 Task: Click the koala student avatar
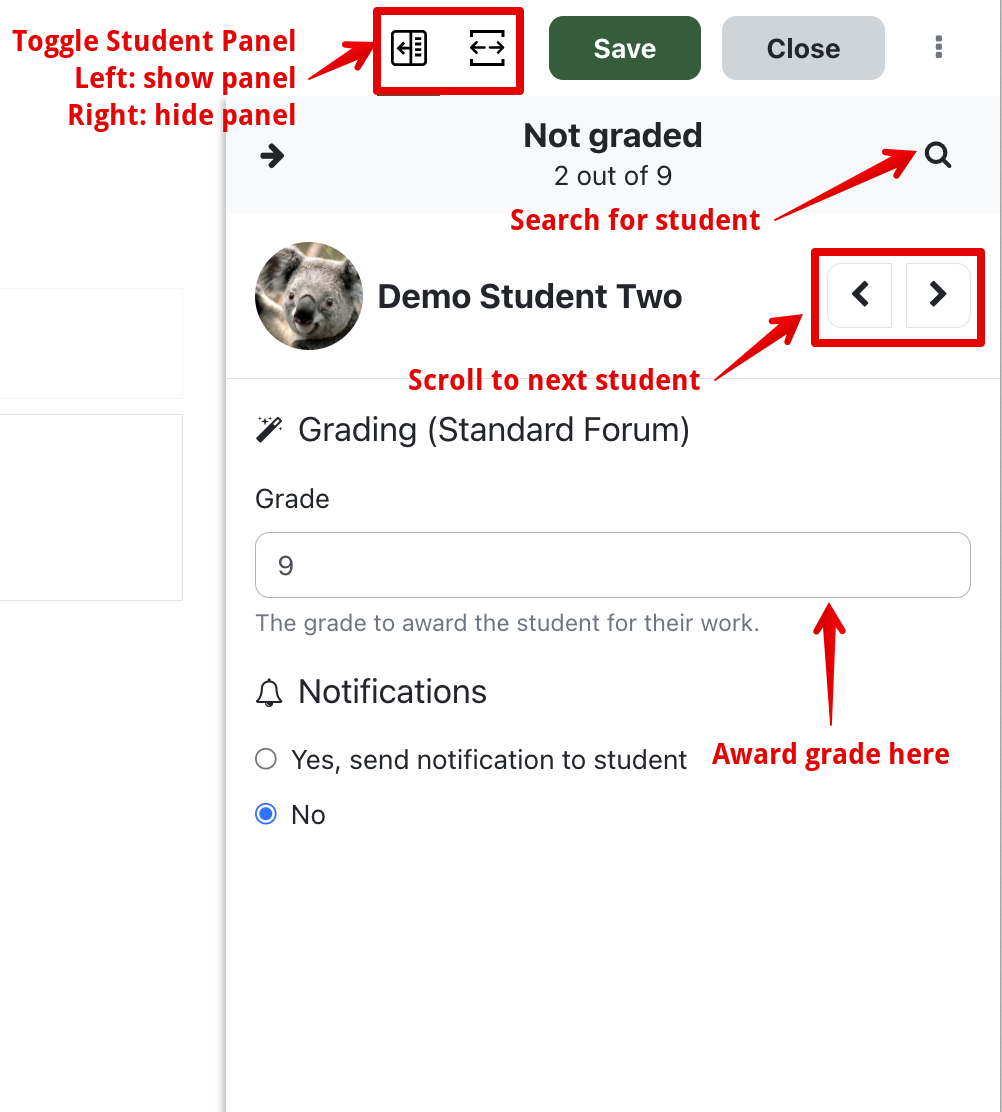click(x=308, y=296)
